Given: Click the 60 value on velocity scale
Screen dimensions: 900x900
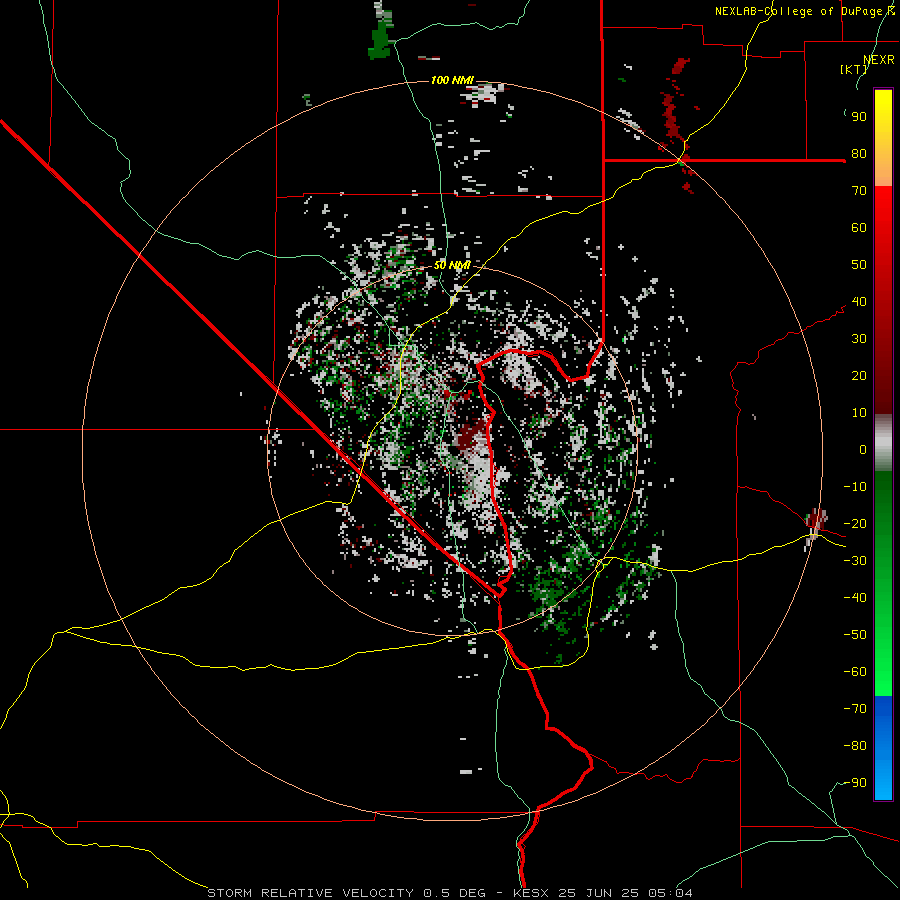Looking at the screenshot, I should 859,228.
